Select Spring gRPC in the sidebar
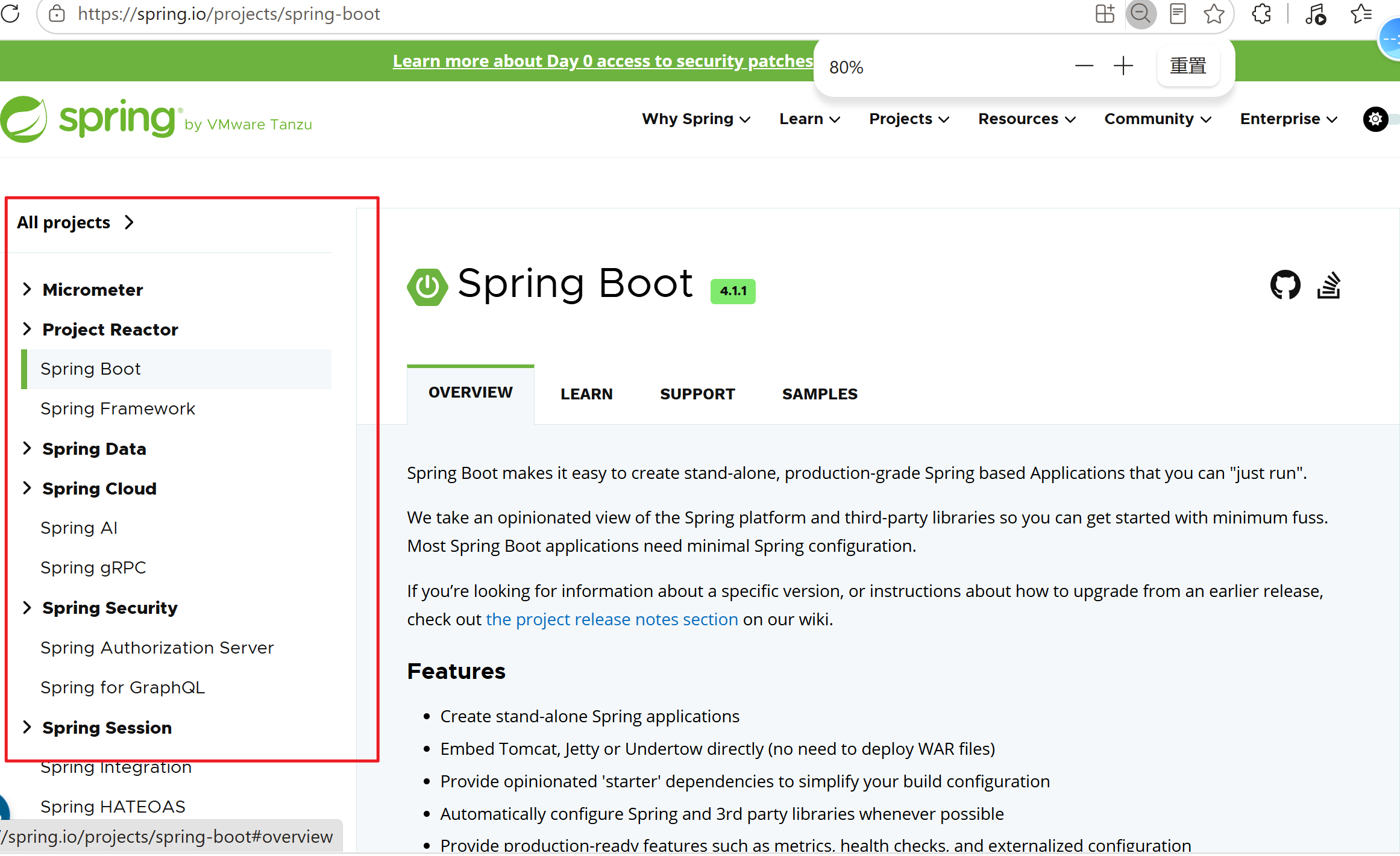The width and height of the screenshot is (1400, 856). click(93, 568)
